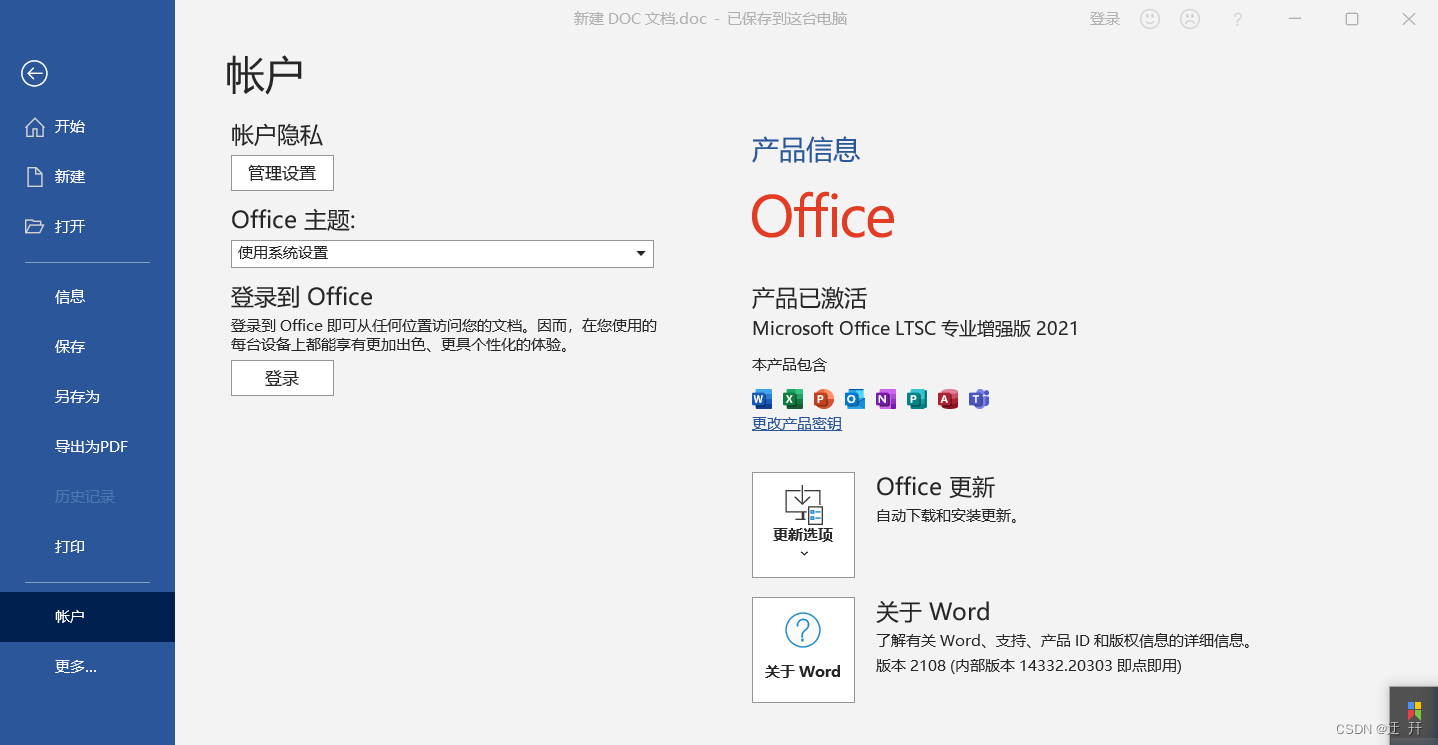Image resolution: width=1438 pixels, height=745 pixels.
Task: Send a frown feedback via sad face icon
Action: (x=1189, y=19)
